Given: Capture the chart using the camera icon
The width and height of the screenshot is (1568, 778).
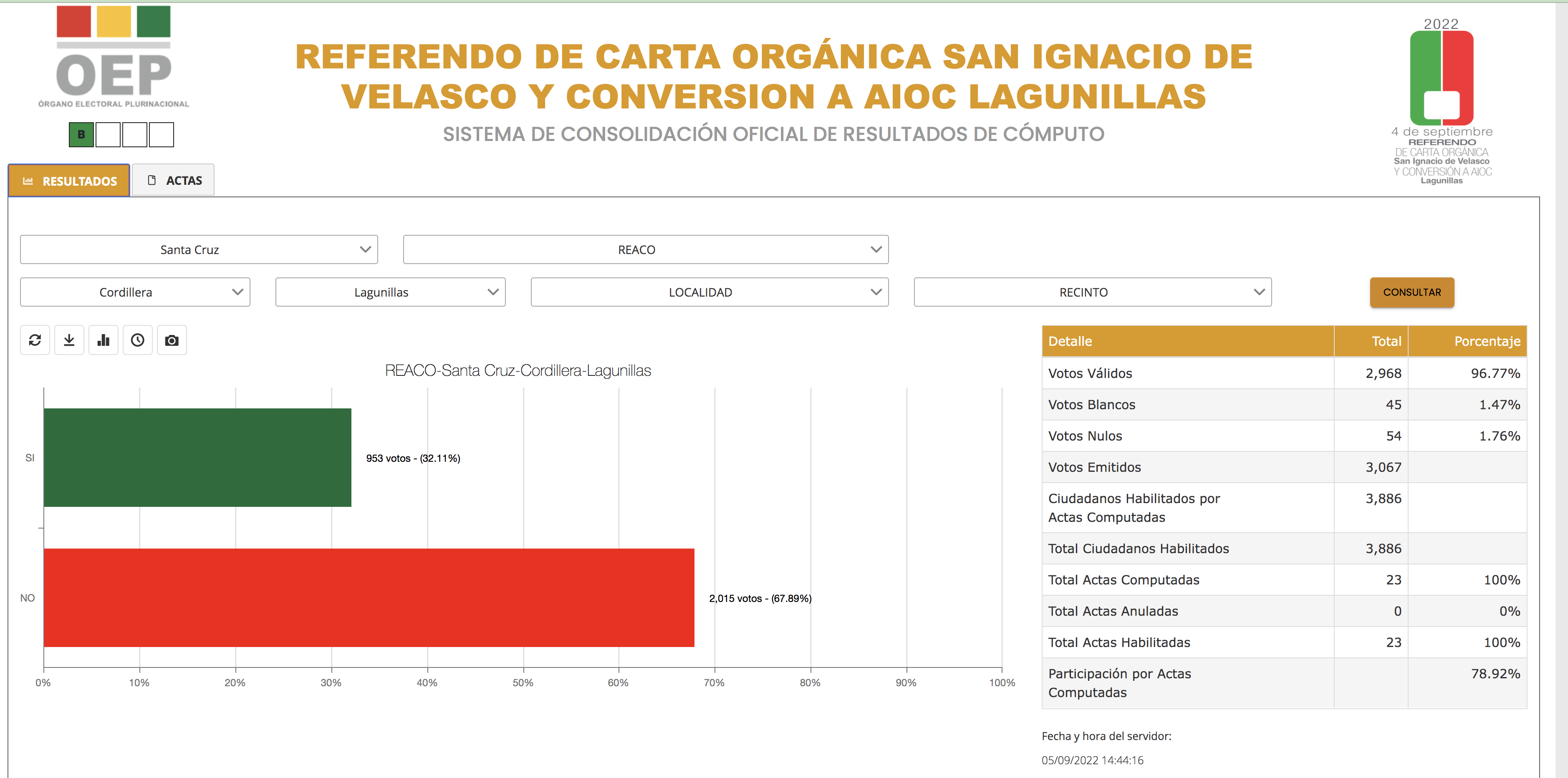Looking at the screenshot, I should tap(172, 340).
